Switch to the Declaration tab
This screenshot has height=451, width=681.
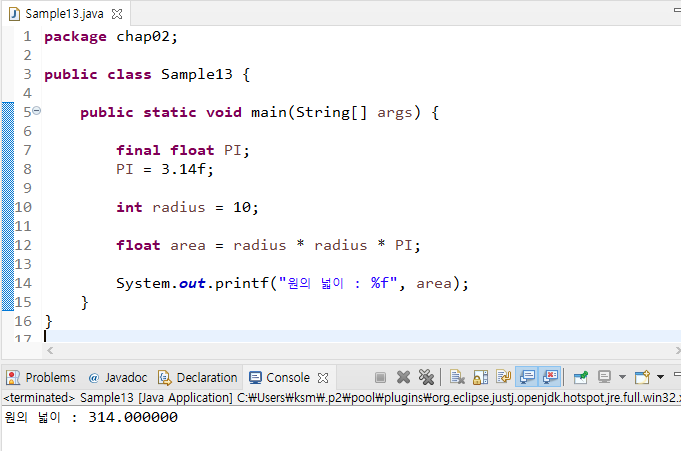coord(198,378)
